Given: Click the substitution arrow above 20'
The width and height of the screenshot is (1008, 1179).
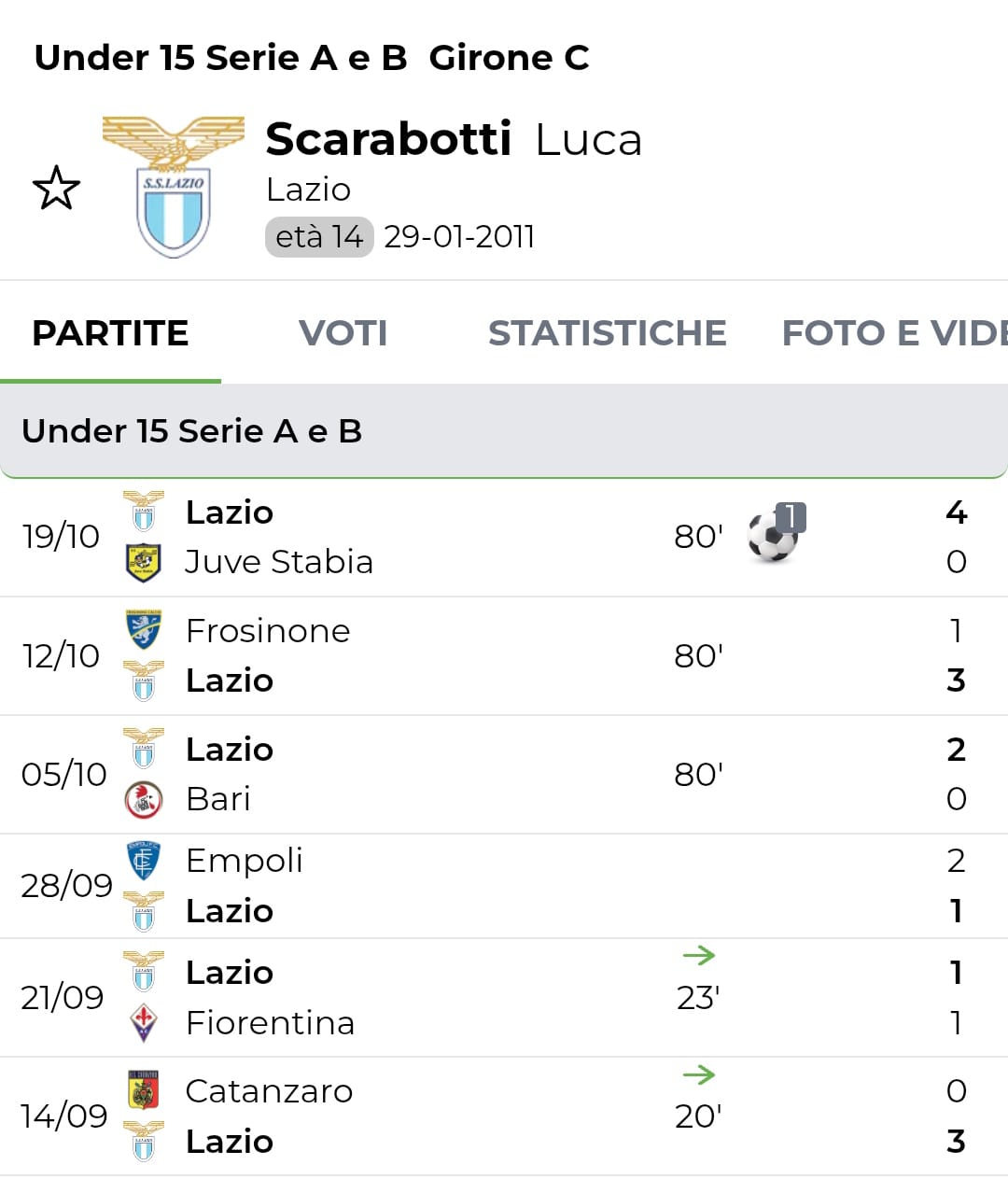Looking at the screenshot, I should coord(698,1074).
